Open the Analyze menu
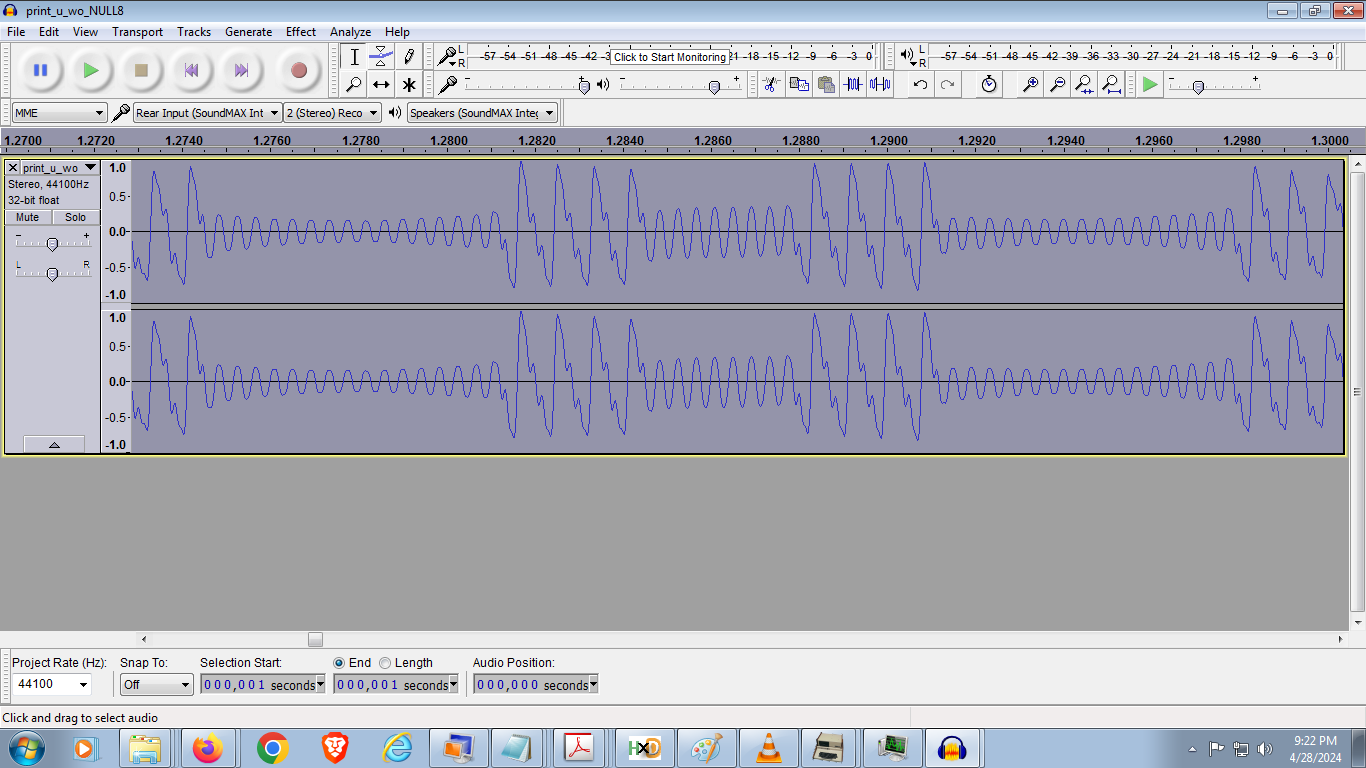The height and width of the screenshot is (768, 1366). click(351, 32)
